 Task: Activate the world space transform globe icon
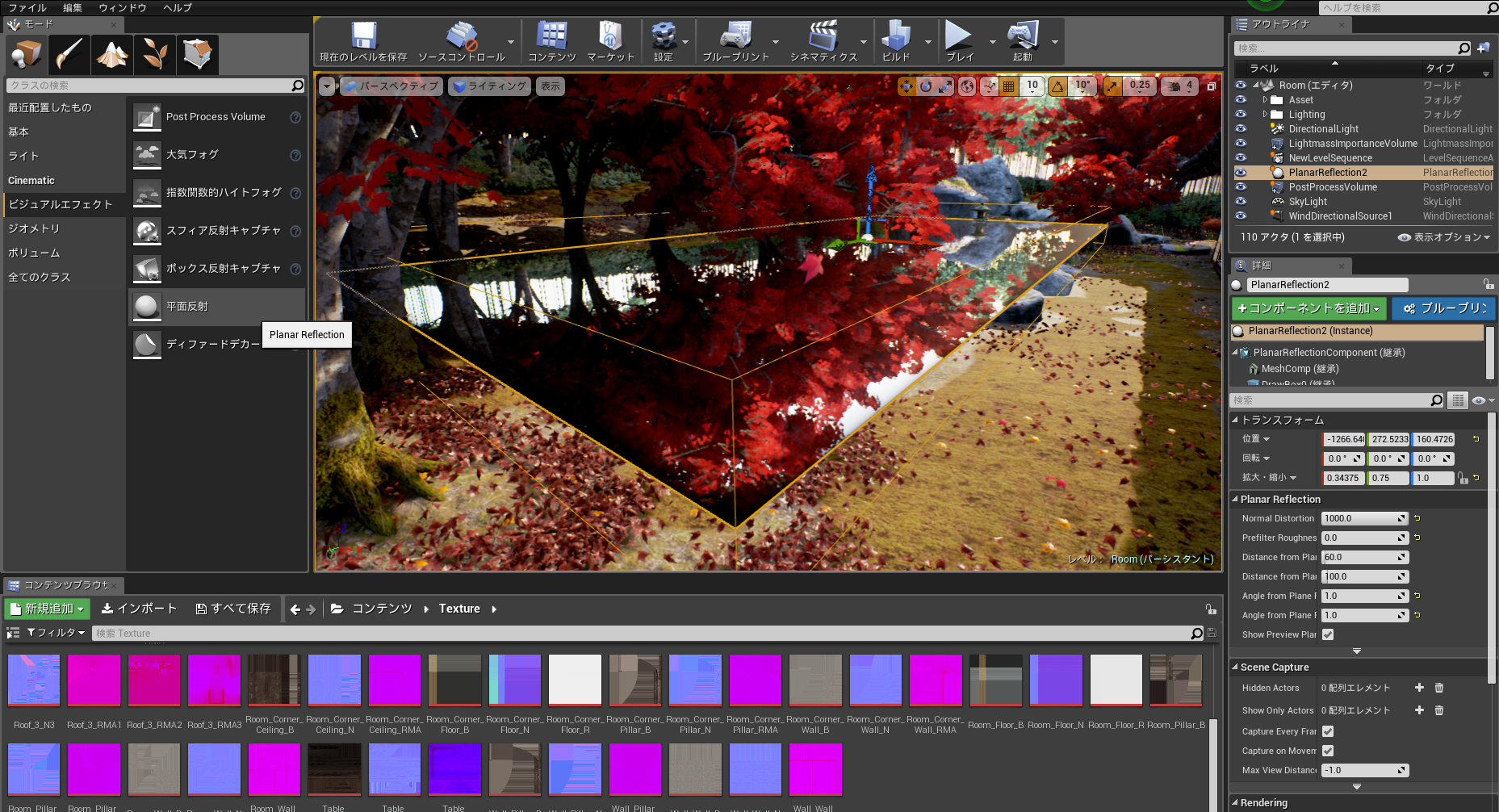[966, 86]
